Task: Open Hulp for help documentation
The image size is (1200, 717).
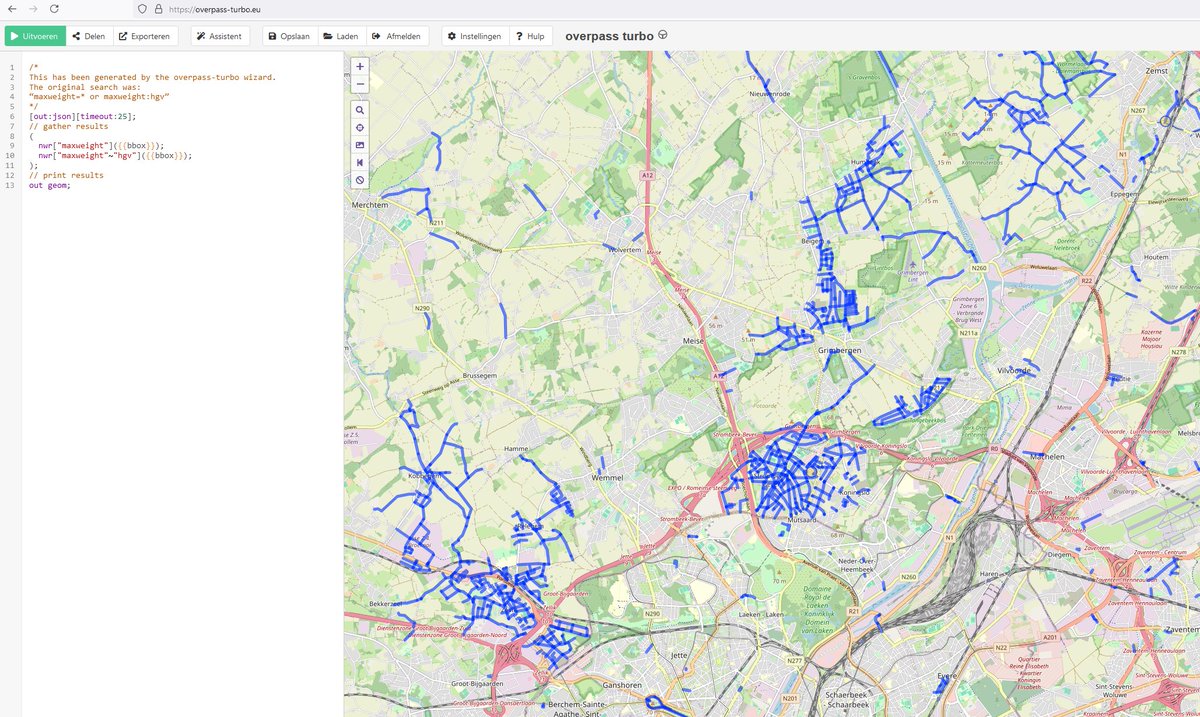Action: click(531, 35)
